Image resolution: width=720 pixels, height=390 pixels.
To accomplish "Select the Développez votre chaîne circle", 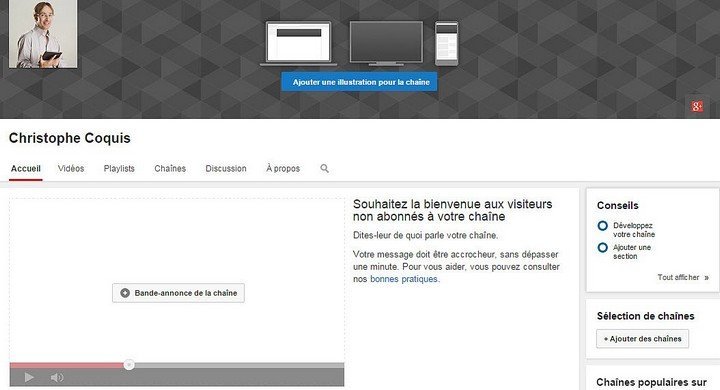I will pos(603,226).
